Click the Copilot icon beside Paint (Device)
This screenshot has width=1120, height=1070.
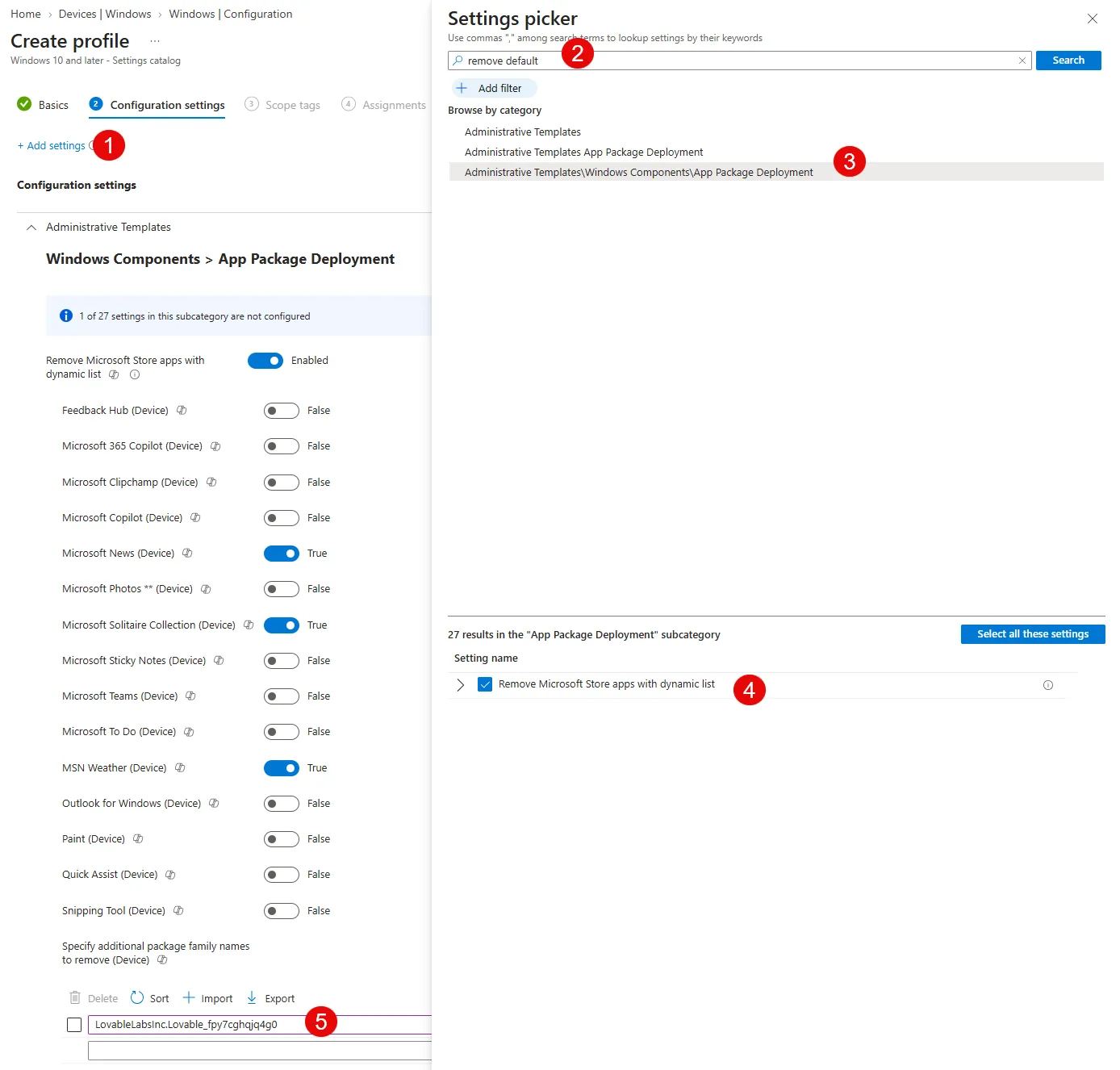coord(138,839)
